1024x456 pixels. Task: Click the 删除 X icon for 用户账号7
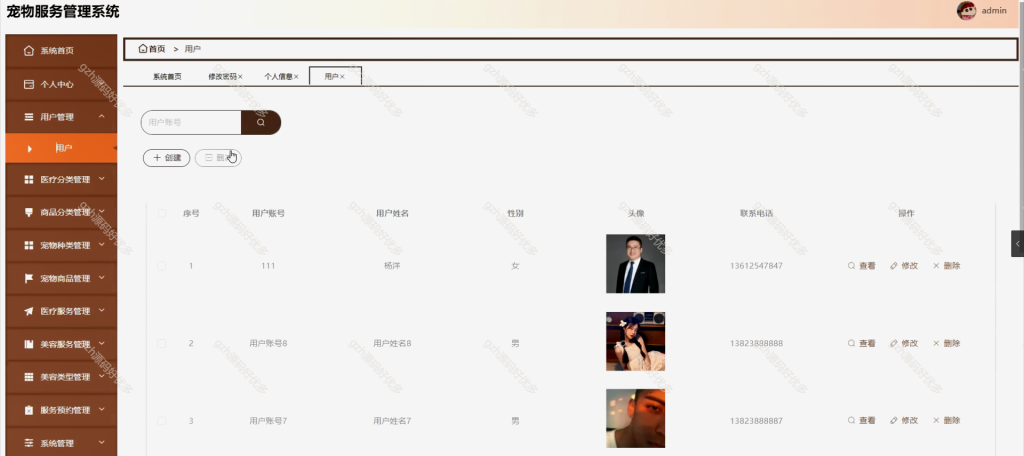coord(936,421)
